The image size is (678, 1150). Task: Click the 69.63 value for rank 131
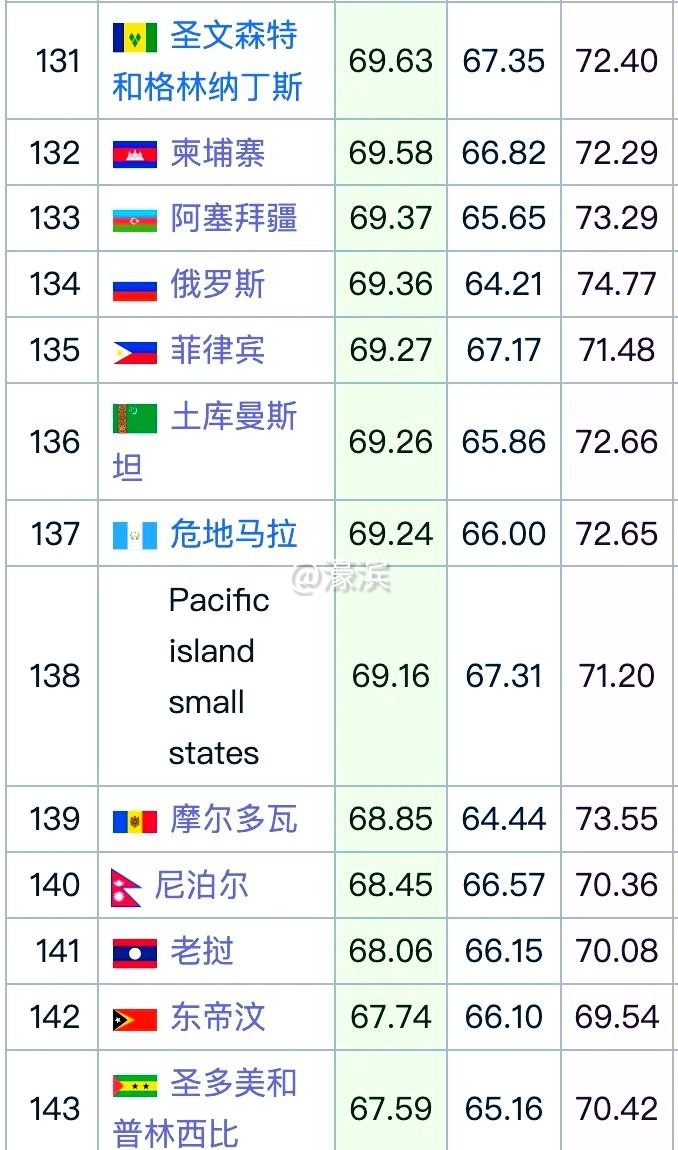coord(390,61)
